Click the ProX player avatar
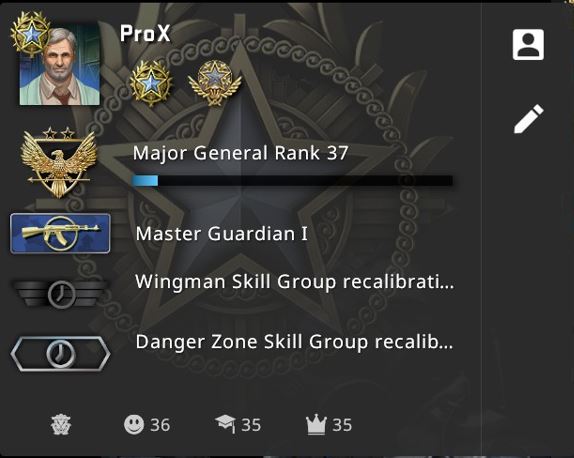574x458 pixels. (x=60, y=65)
